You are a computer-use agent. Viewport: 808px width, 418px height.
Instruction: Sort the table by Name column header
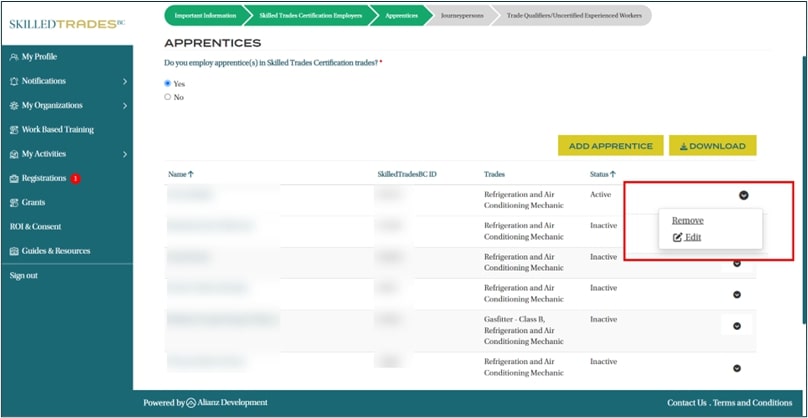180,174
